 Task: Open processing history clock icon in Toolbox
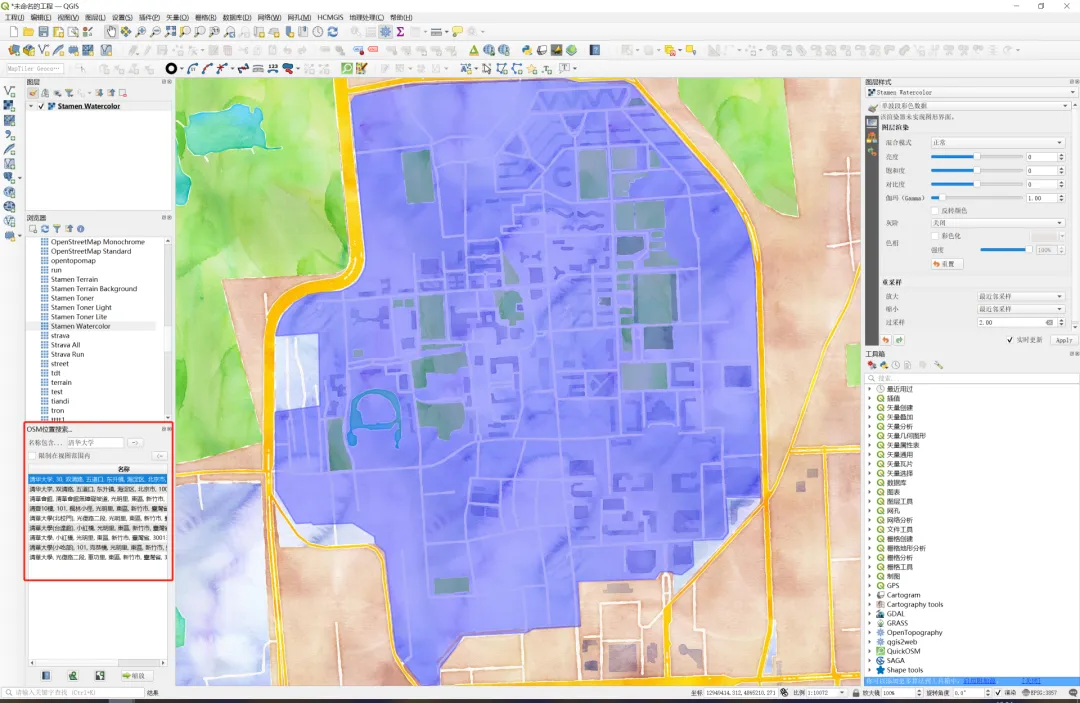click(x=896, y=365)
